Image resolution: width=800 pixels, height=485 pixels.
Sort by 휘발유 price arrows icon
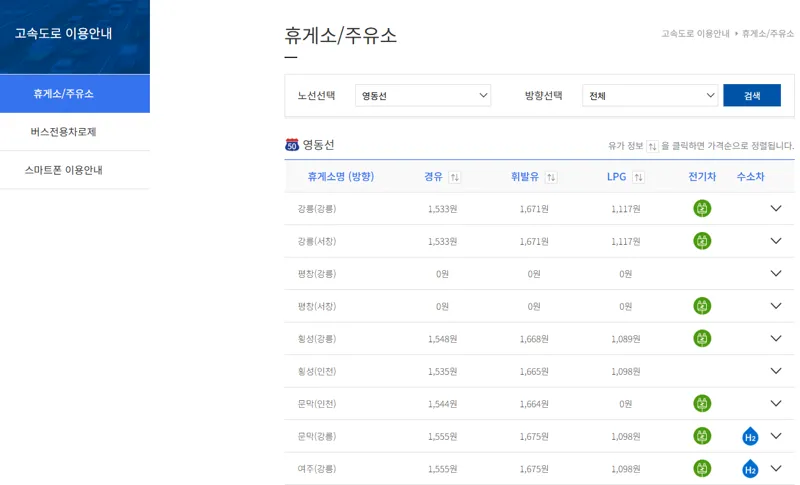pyautogui.click(x=551, y=177)
